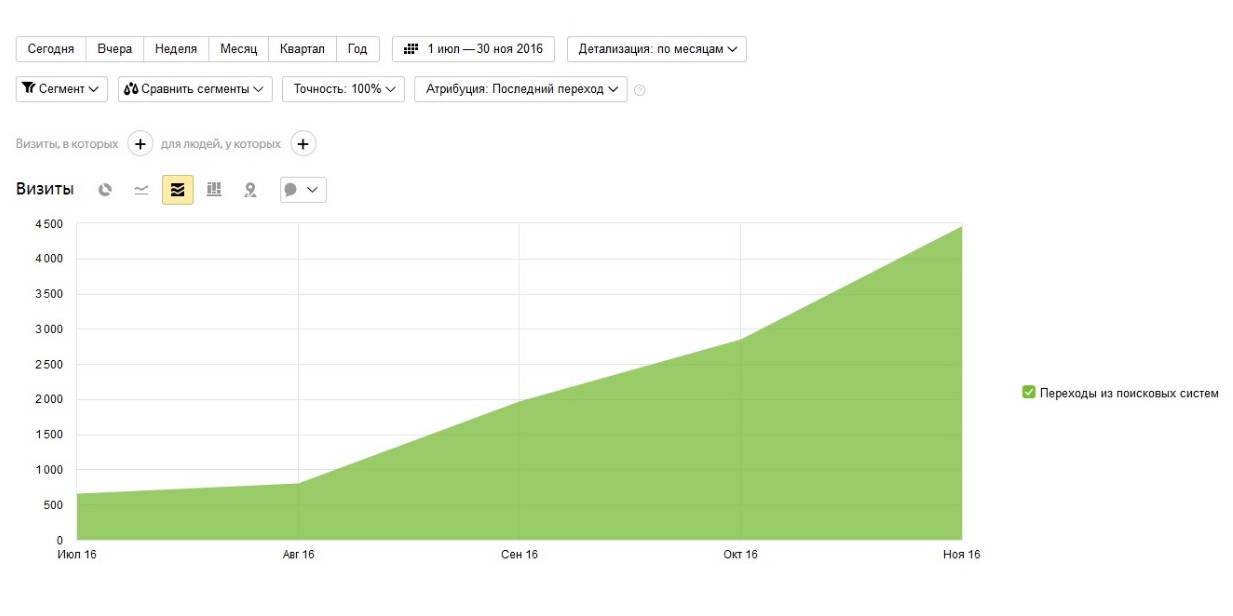Click the 2 000 y-axis value
The width and height of the screenshot is (1233, 616).
[50, 399]
